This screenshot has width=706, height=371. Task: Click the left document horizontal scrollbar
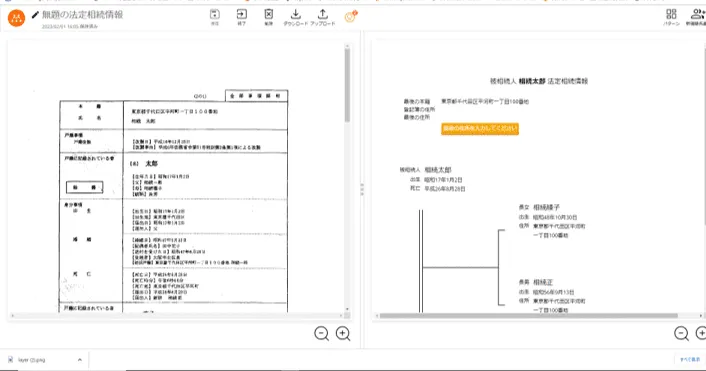178,316
